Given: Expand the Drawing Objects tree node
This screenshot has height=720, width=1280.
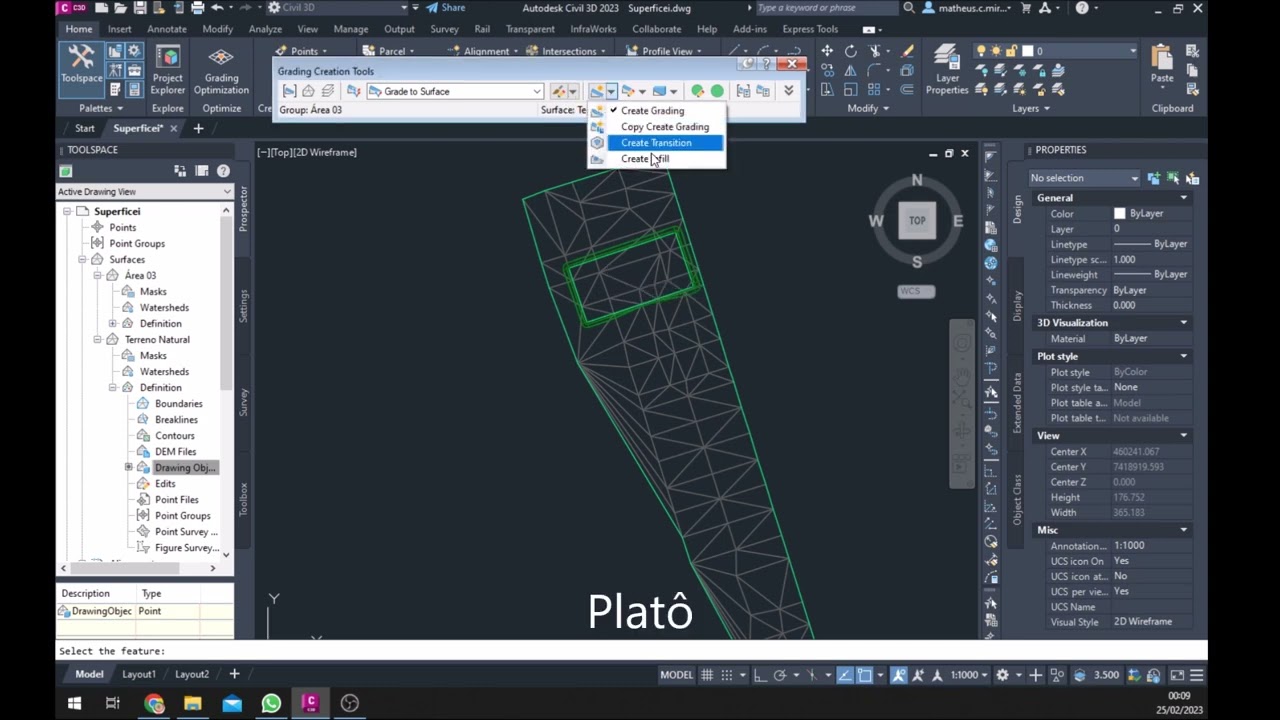Looking at the screenshot, I should tap(128, 468).
